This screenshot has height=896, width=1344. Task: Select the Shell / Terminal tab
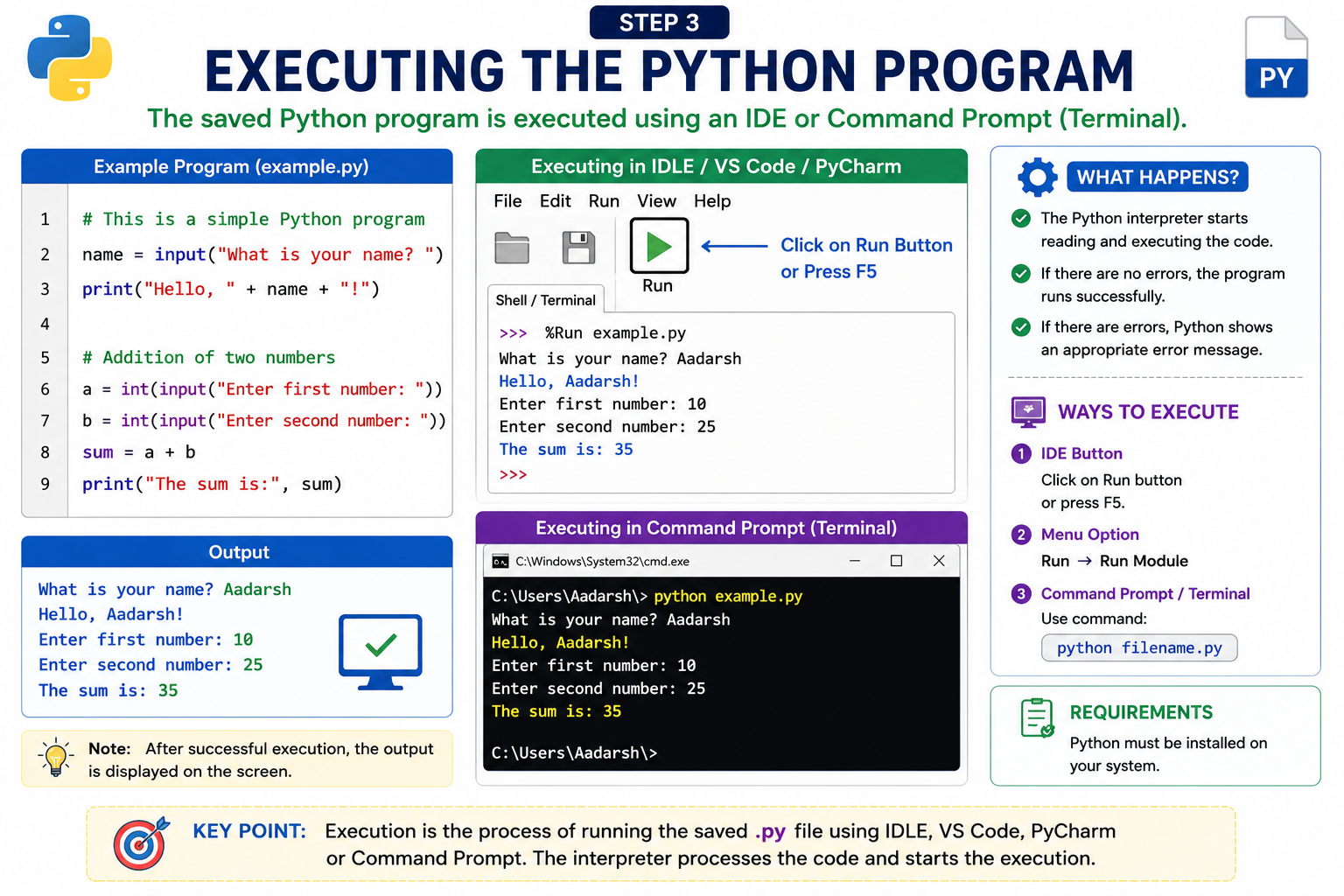pos(545,299)
